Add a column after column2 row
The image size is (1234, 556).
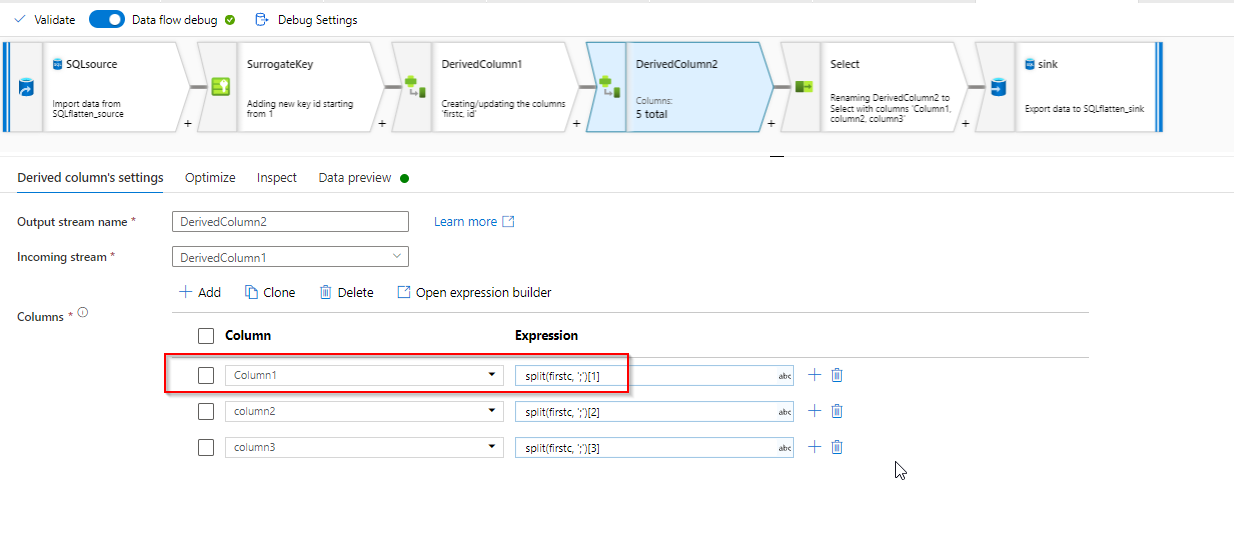tap(814, 411)
